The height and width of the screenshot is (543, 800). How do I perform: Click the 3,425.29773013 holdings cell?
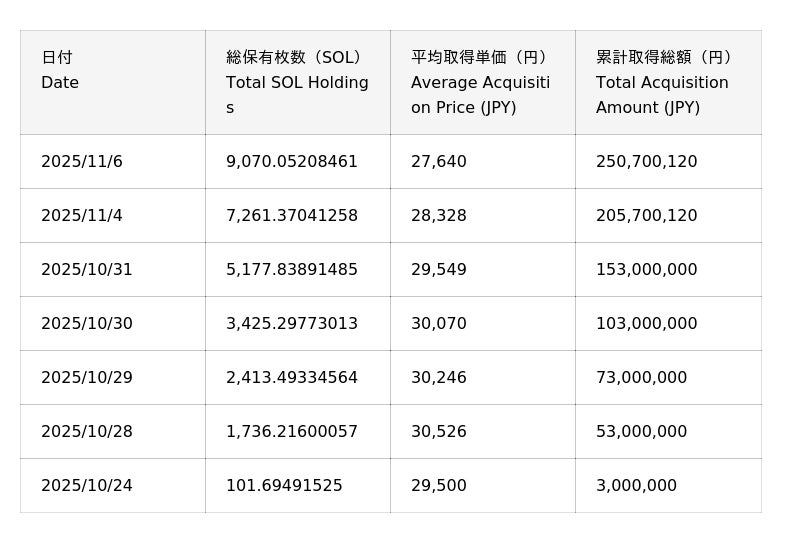click(292, 324)
